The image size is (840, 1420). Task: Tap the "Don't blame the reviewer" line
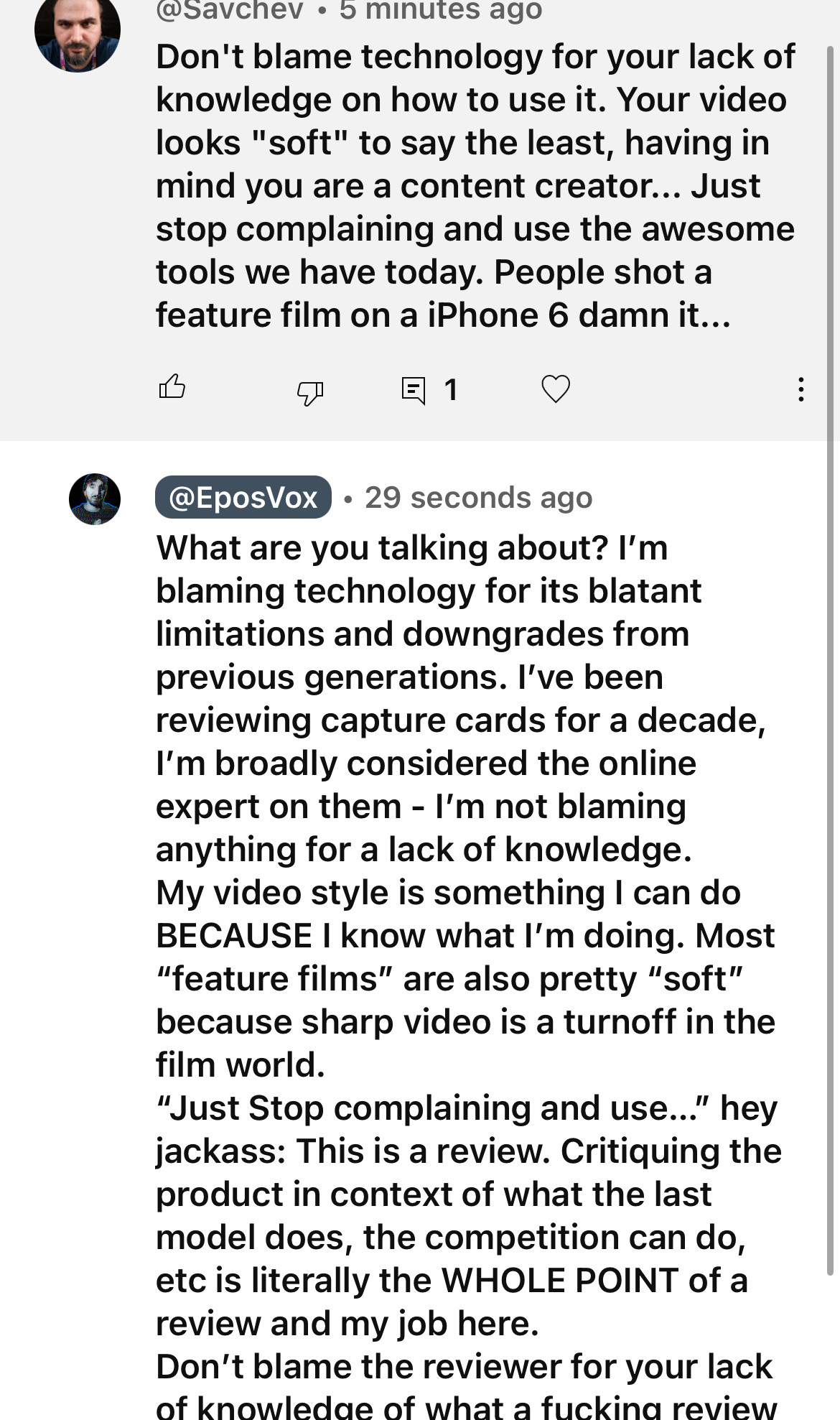click(x=464, y=1367)
